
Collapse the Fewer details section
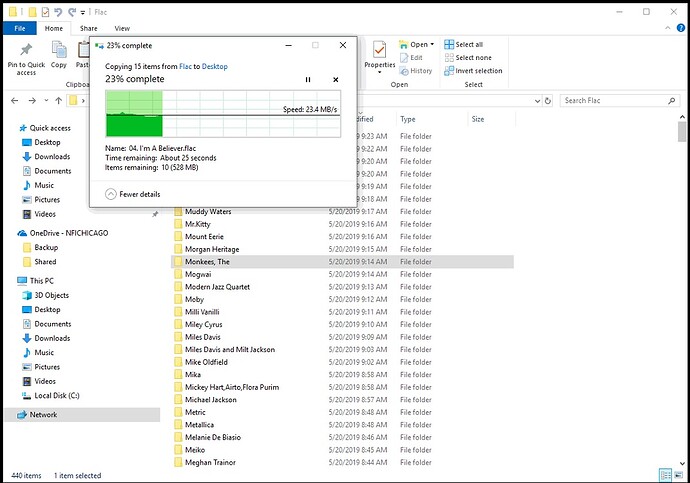pos(110,194)
